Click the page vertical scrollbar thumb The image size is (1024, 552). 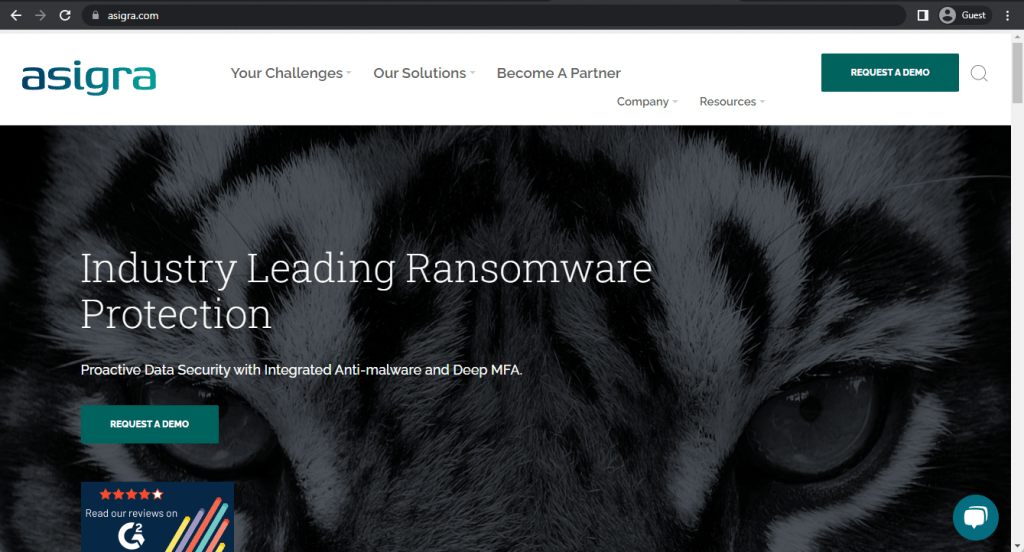(x=1017, y=72)
